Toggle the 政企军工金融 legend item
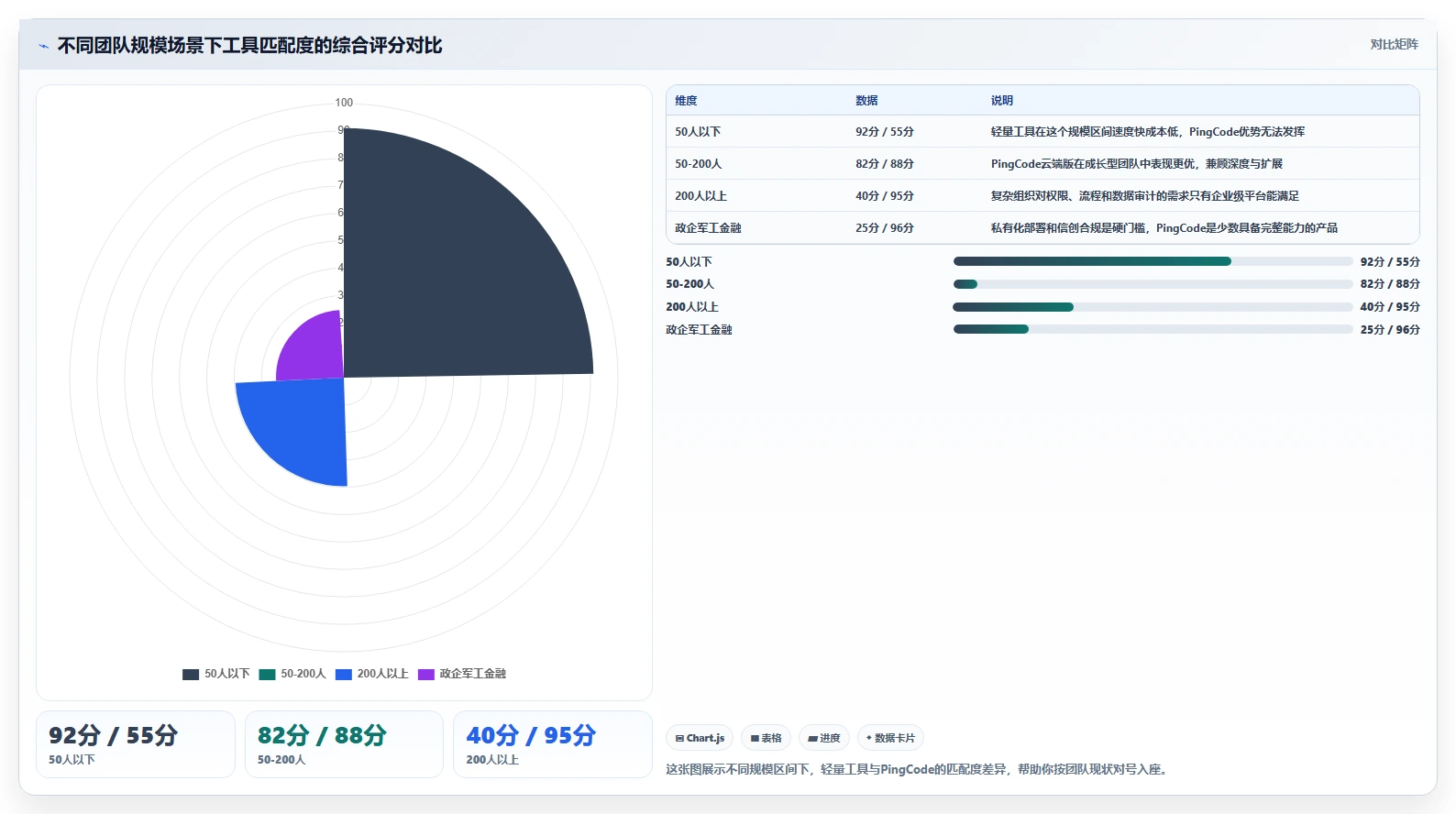Screen dimensions: 1456x814 pos(462,674)
